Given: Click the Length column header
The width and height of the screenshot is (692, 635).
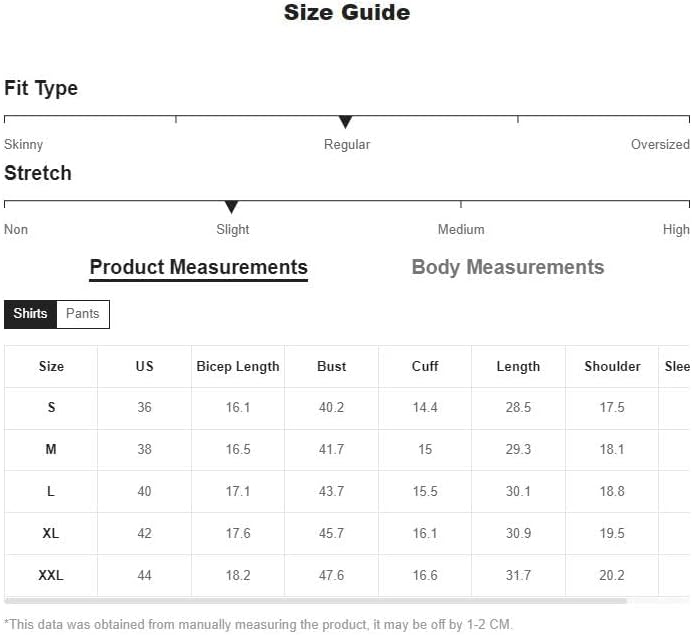Looking at the screenshot, I should 518,367.
